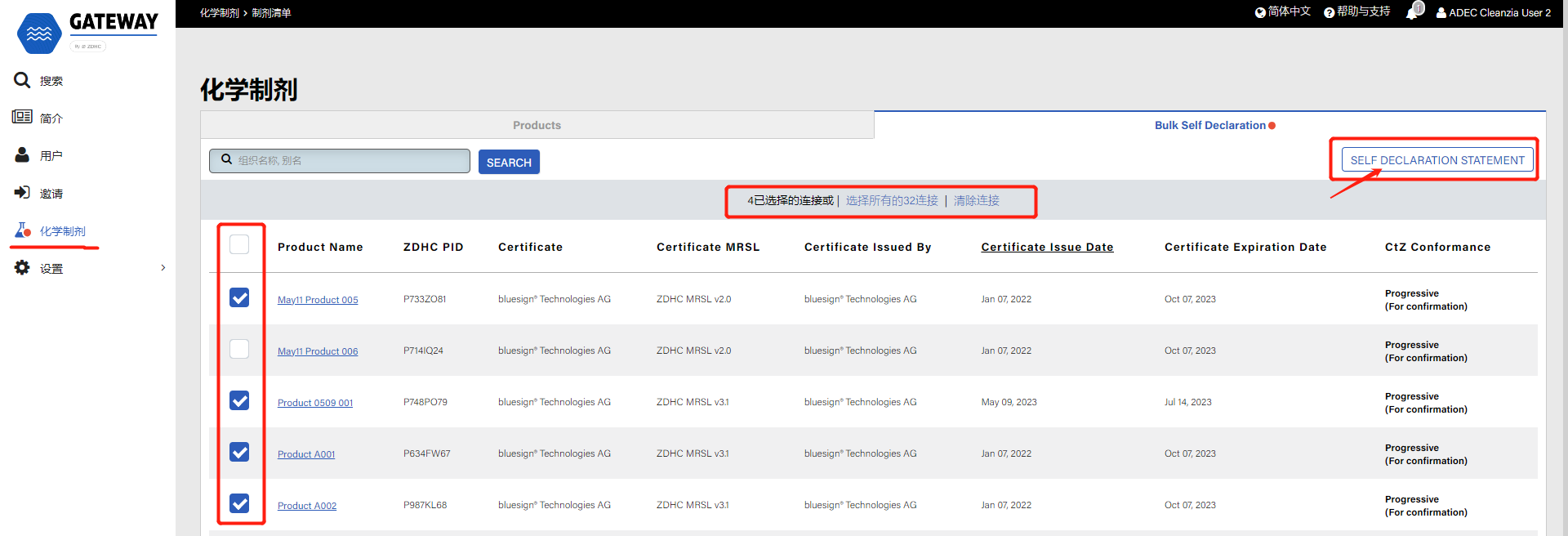1568x536 pixels.
Task: Open 简介 in sidebar menu
Action: coord(51,118)
